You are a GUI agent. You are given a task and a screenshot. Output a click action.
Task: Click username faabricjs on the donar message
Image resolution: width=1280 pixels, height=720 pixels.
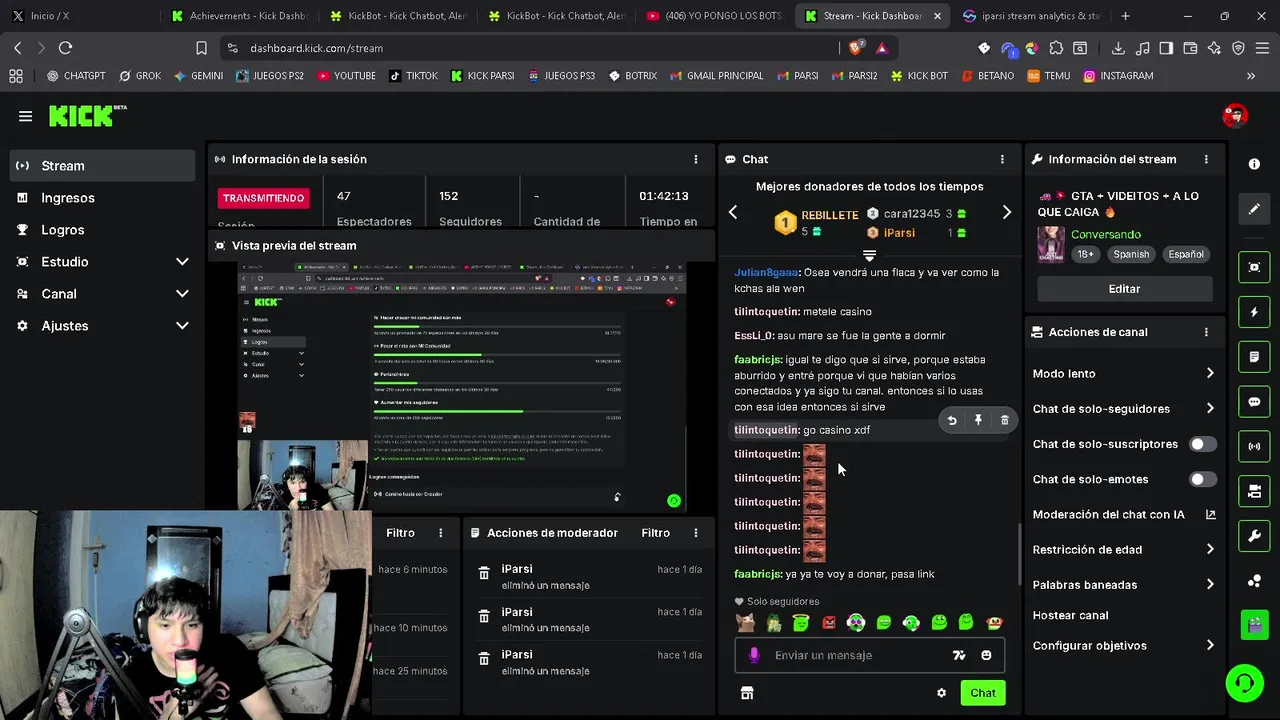click(757, 574)
